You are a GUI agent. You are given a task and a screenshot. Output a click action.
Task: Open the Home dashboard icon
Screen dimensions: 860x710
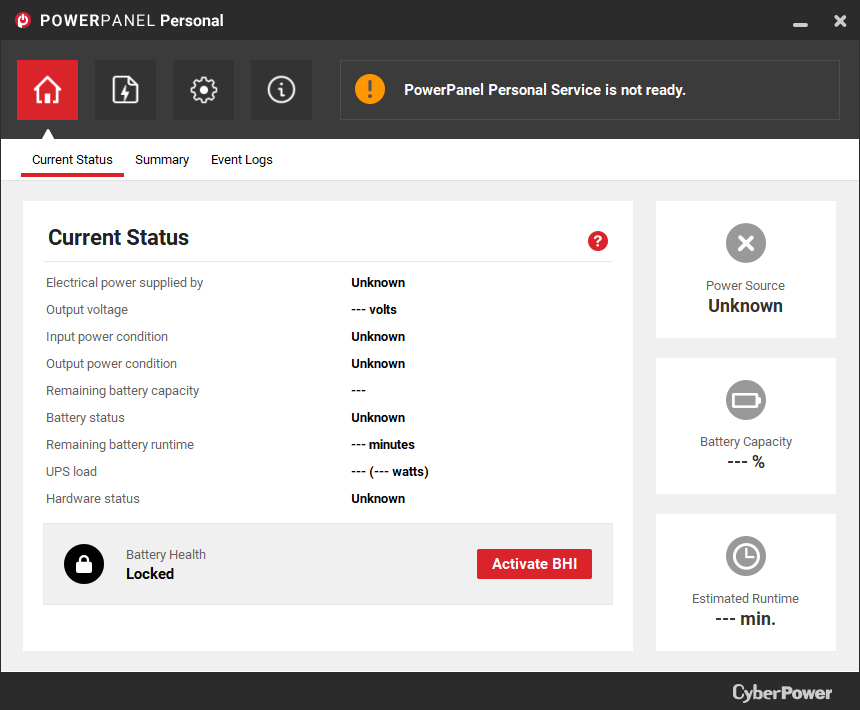coord(47,90)
